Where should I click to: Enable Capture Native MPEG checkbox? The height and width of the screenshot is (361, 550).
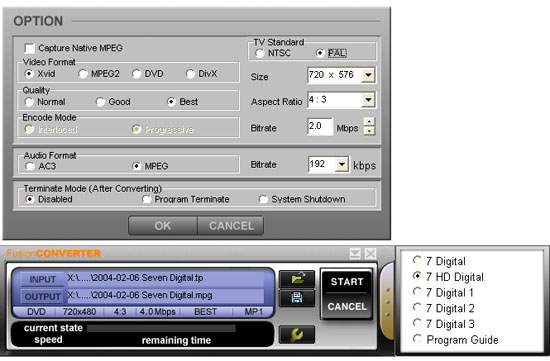click(x=29, y=48)
